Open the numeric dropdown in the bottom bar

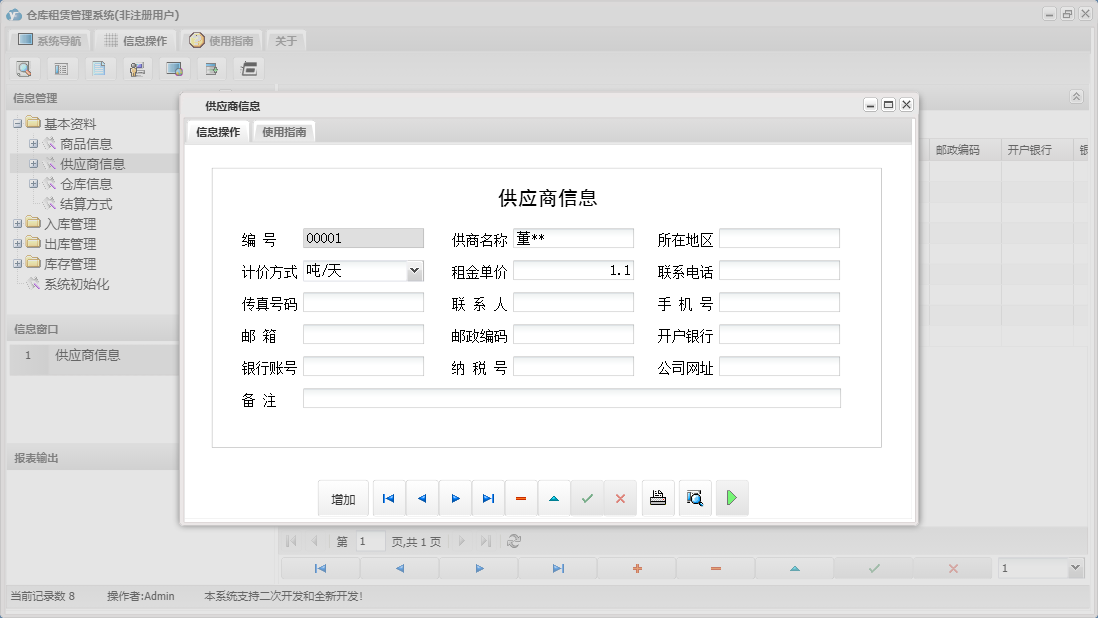(1077, 567)
